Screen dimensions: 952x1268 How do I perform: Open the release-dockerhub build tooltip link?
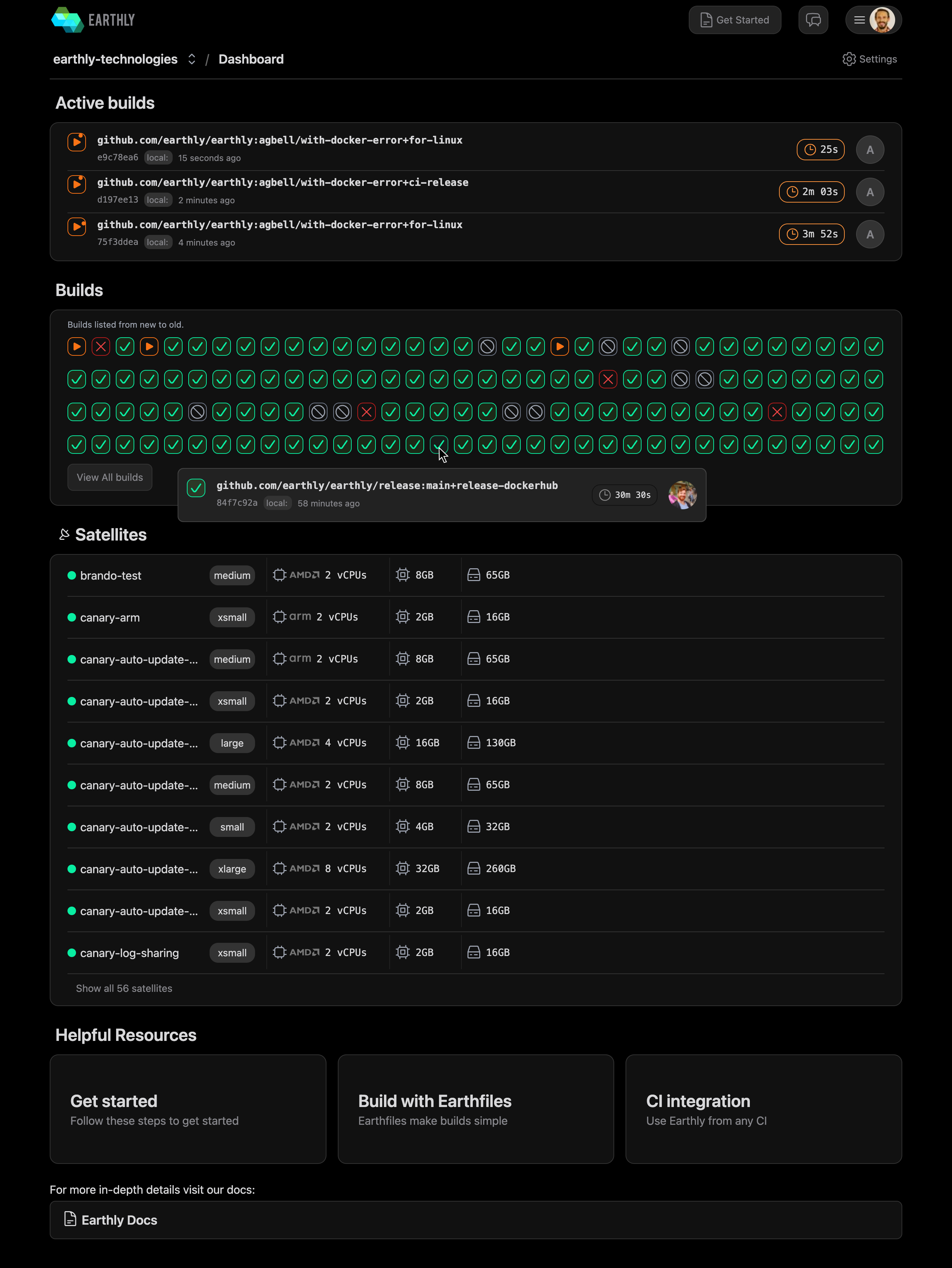[387, 485]
